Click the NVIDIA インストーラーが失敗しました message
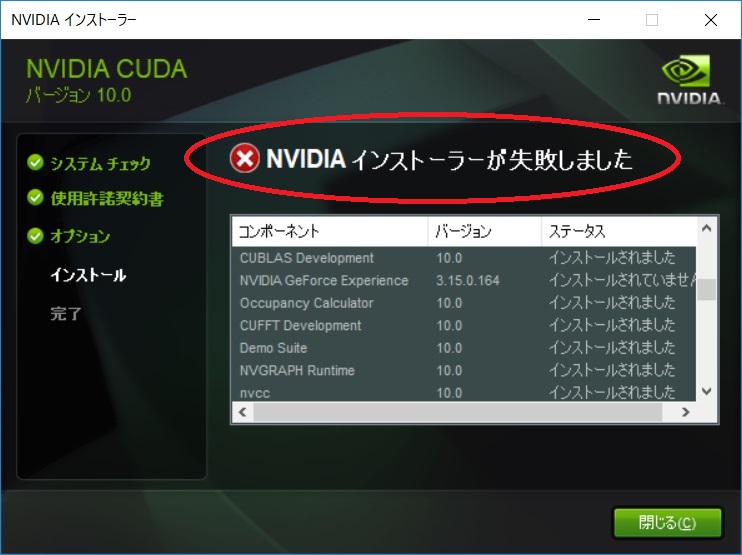 [x=449, y=159]
